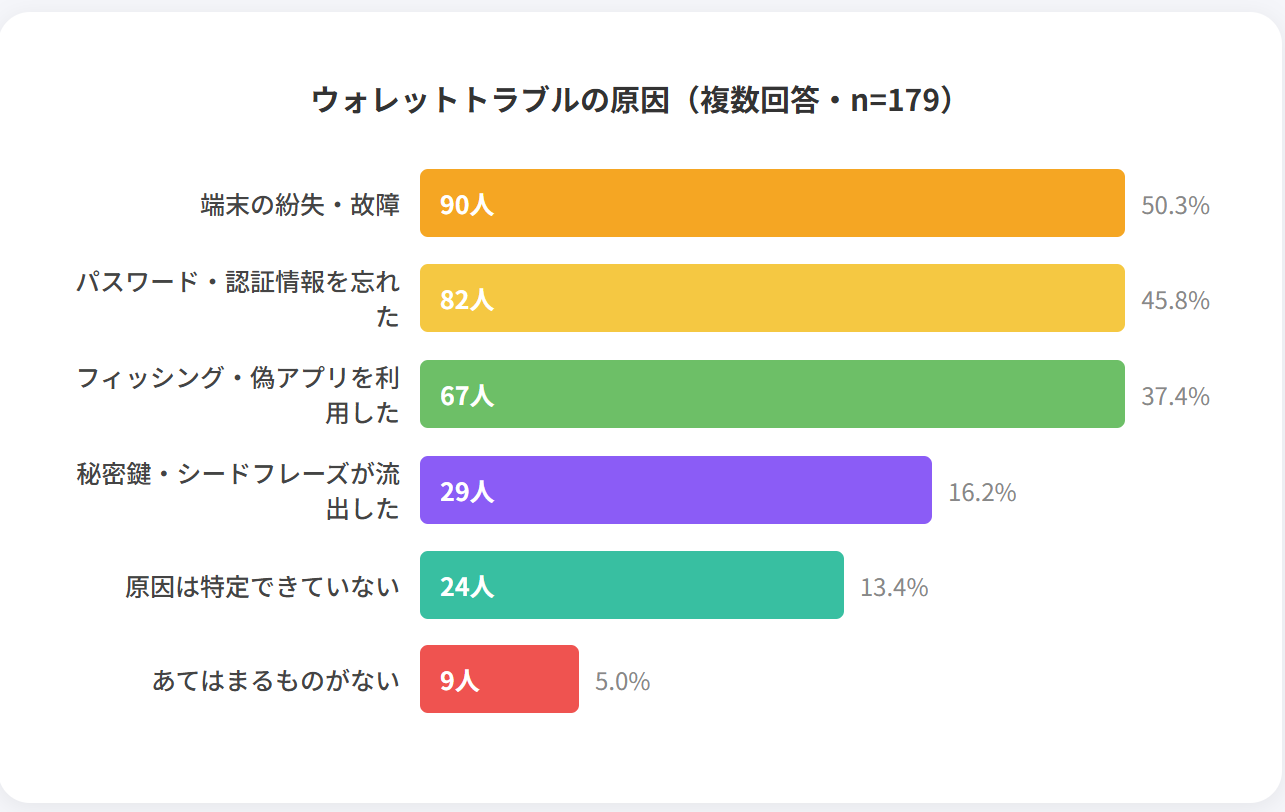This screenshot has height=812, width=1285.
Task: Select the あてはまるものがない label
Action: 276,681
